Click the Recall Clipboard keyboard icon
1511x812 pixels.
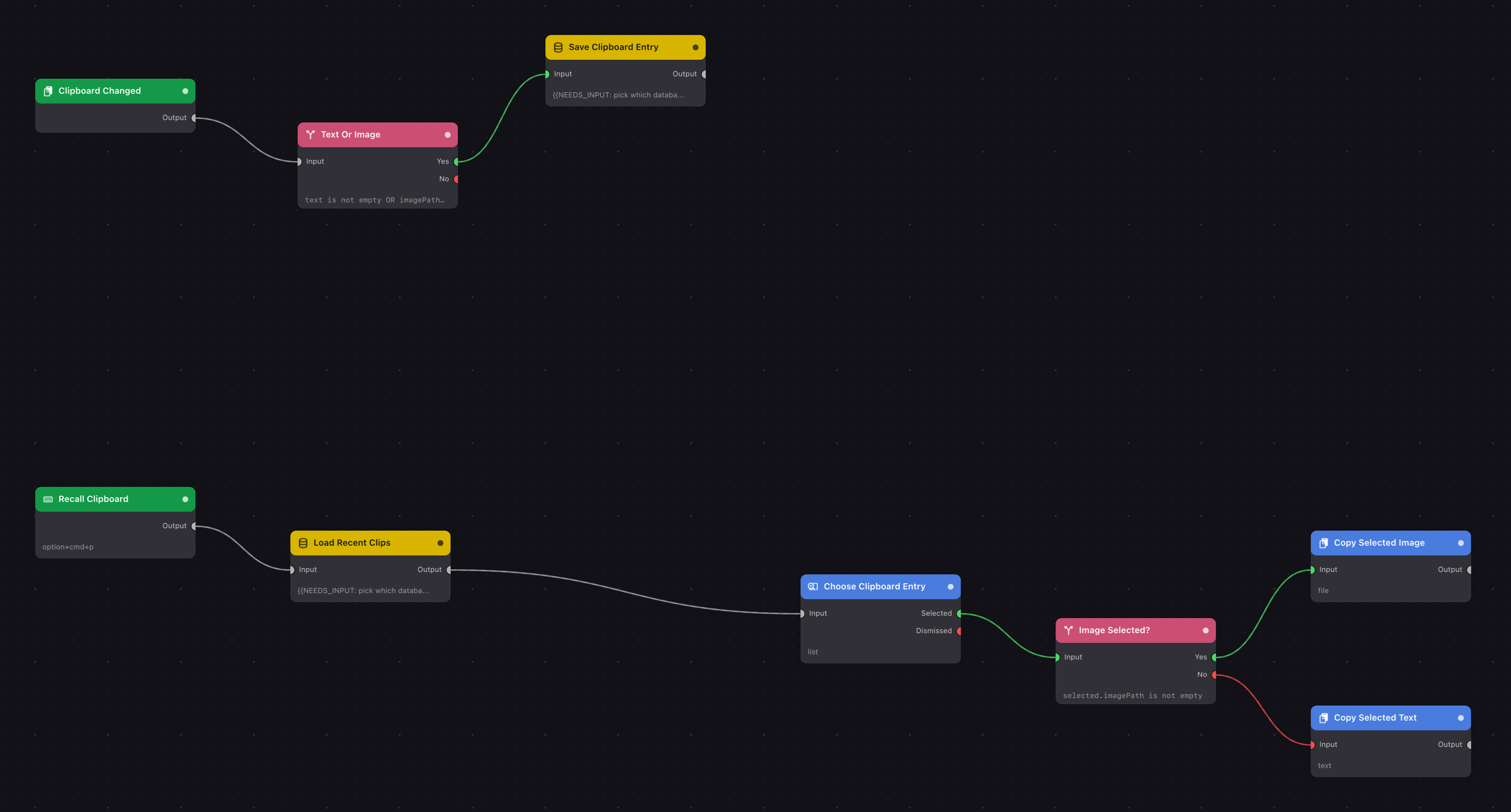tap(48, 499)
